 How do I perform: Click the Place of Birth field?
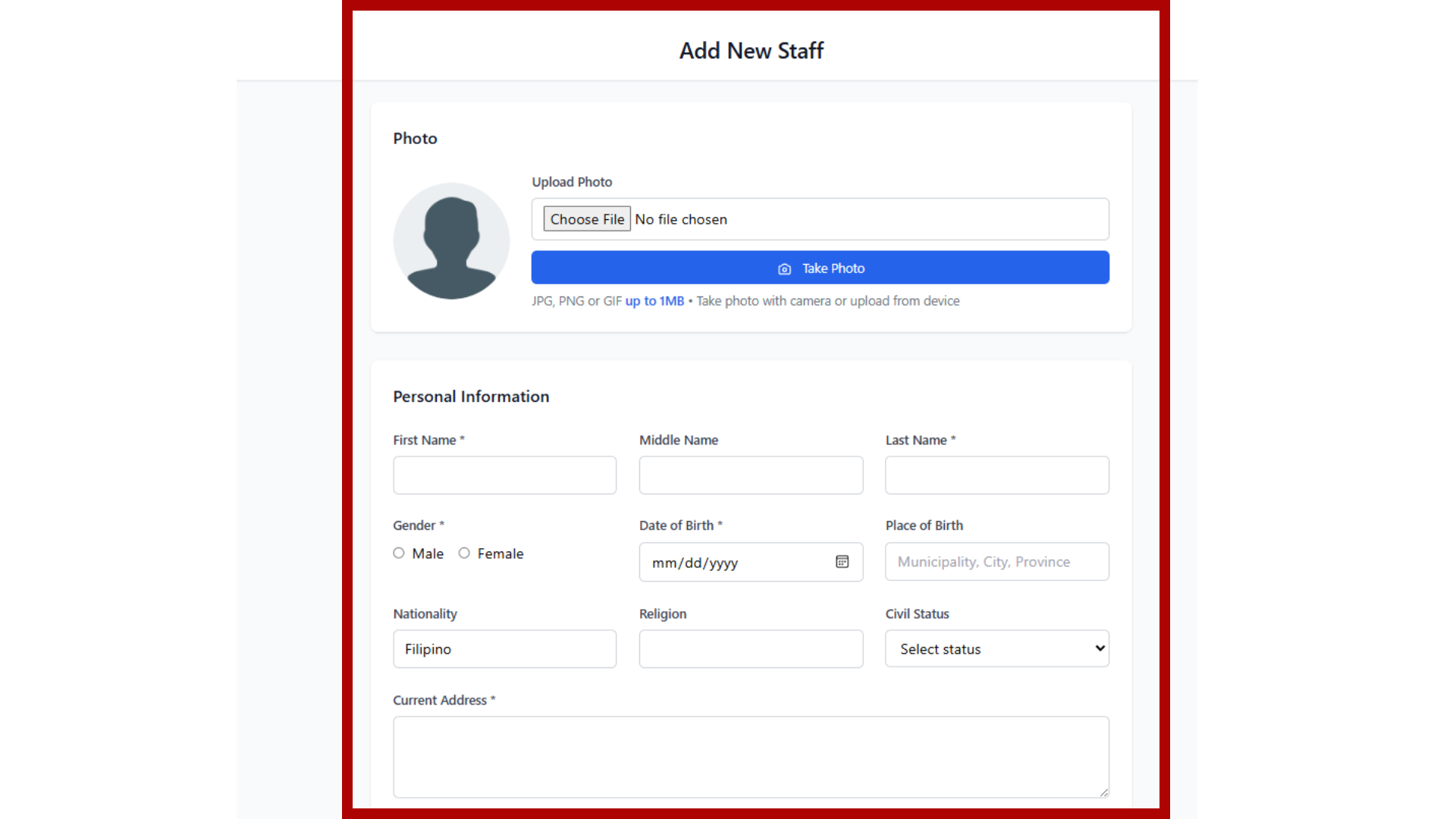996,561
